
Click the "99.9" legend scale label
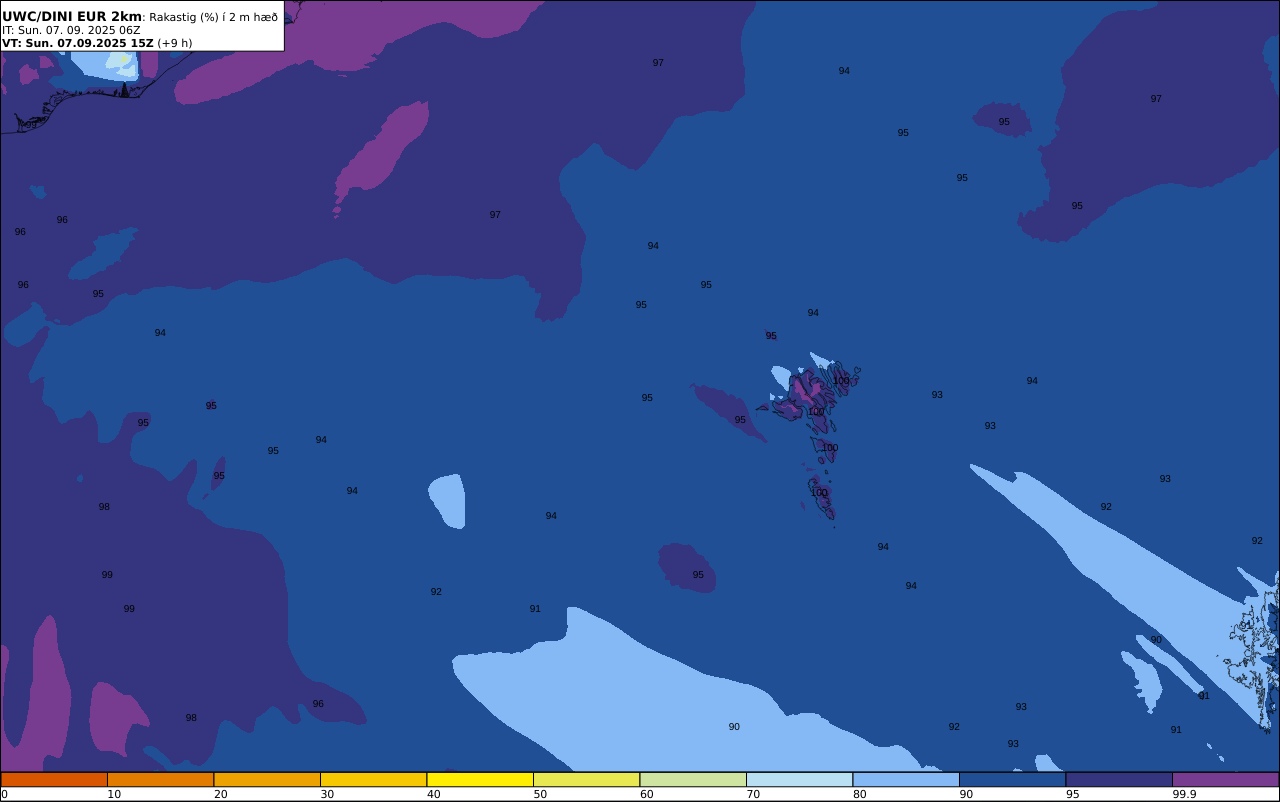point(1184,794)
